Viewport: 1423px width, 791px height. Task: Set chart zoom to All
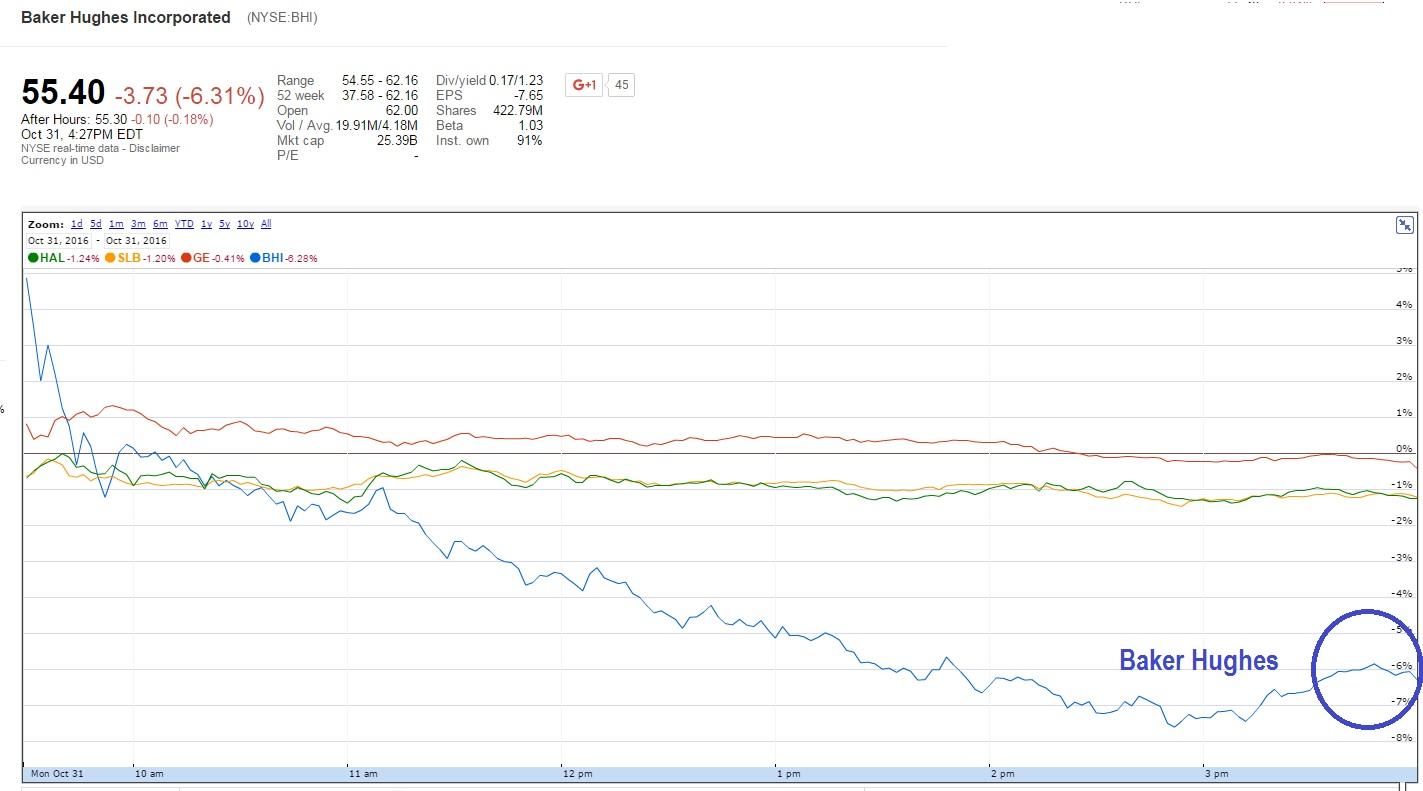click(266, 224)
